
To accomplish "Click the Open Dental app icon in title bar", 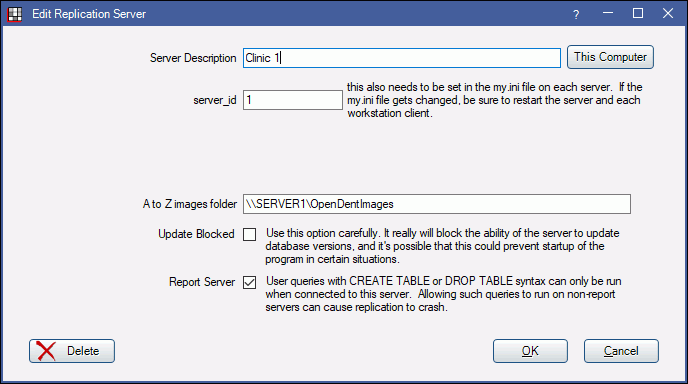I will click(14, 14).
